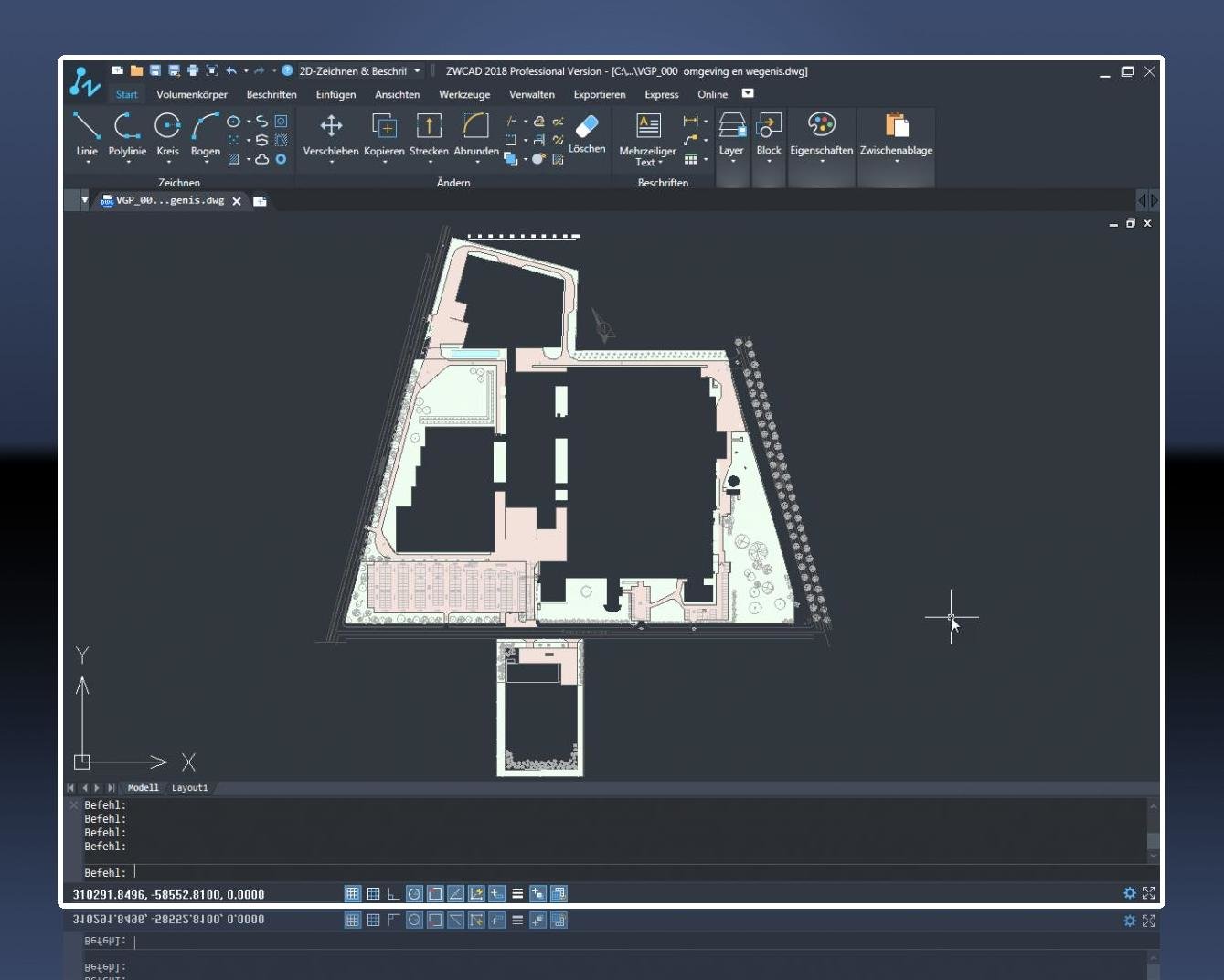
Task: Click the open folder icon in quick access
Action: point(136,70)
